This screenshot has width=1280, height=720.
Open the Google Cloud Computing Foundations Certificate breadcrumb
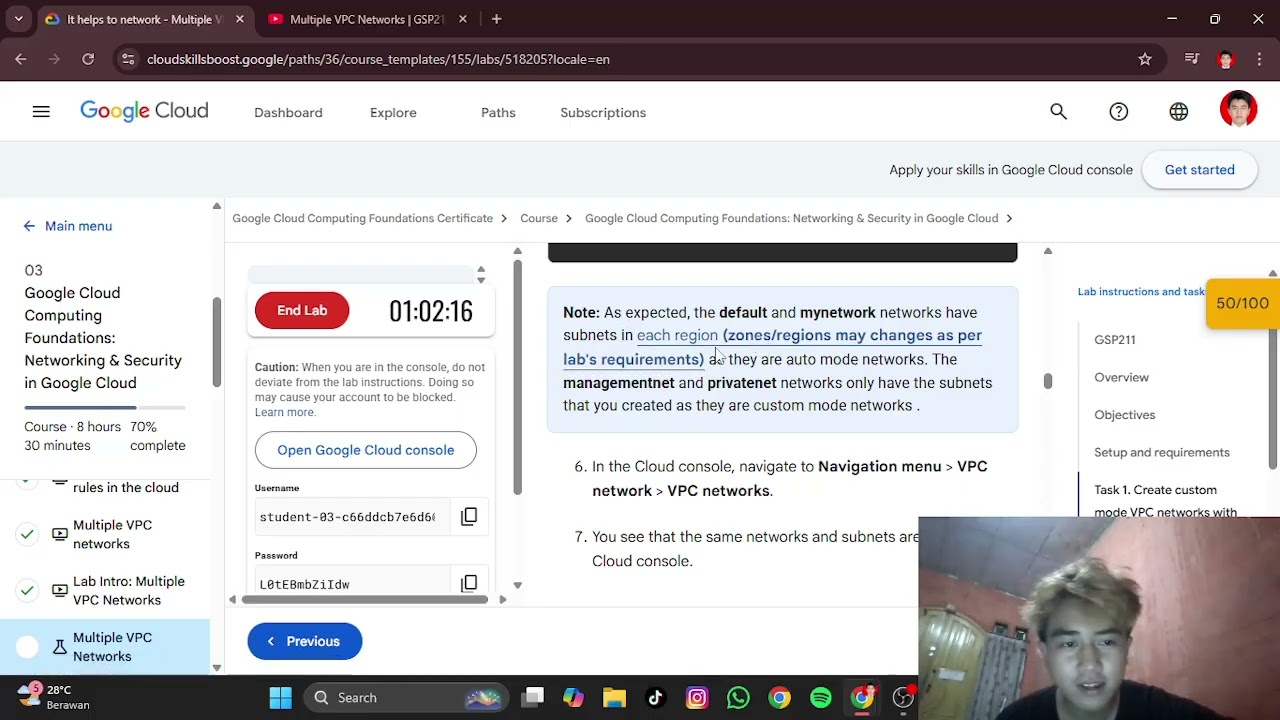point(362,218)
